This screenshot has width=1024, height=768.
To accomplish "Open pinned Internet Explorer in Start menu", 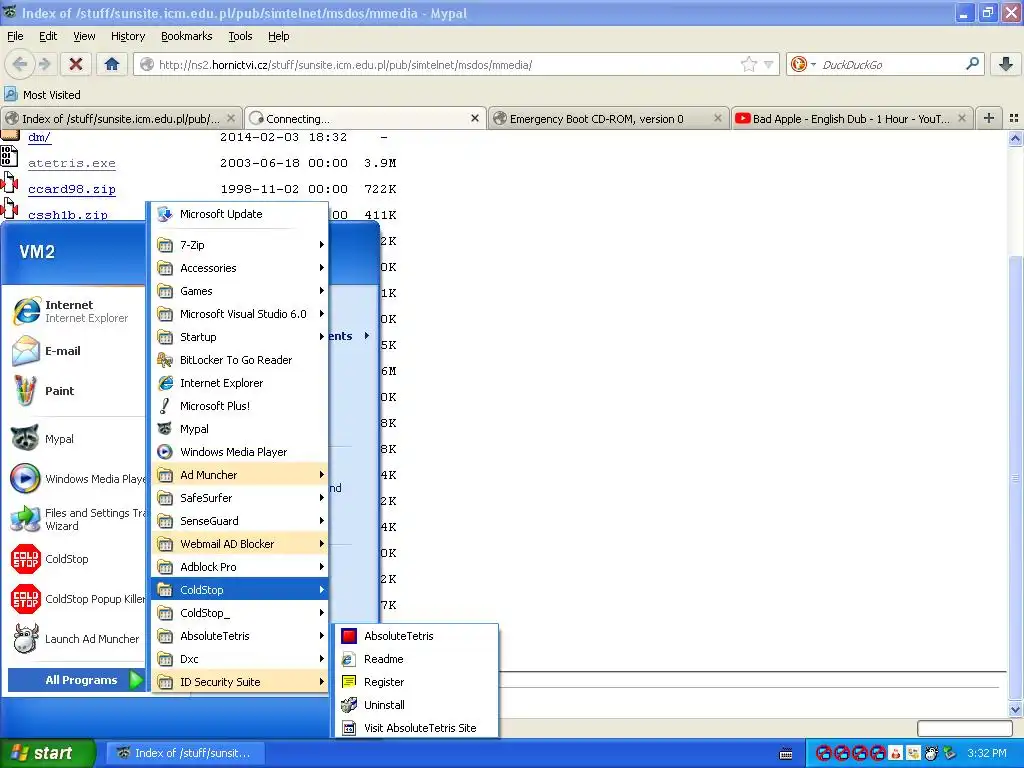I will [75, 311].
